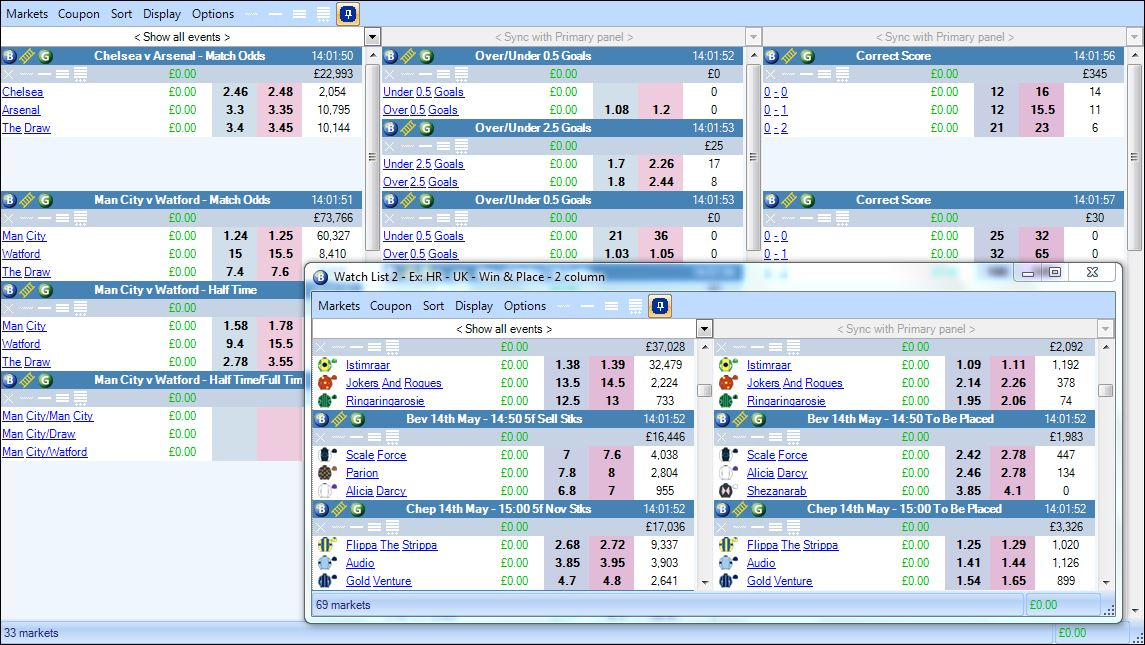This screenshot has width=1145, height=645.
Task: Click the X cancel icon under Chelsea v Arsenal header
Action: click(x=9, y=74)
